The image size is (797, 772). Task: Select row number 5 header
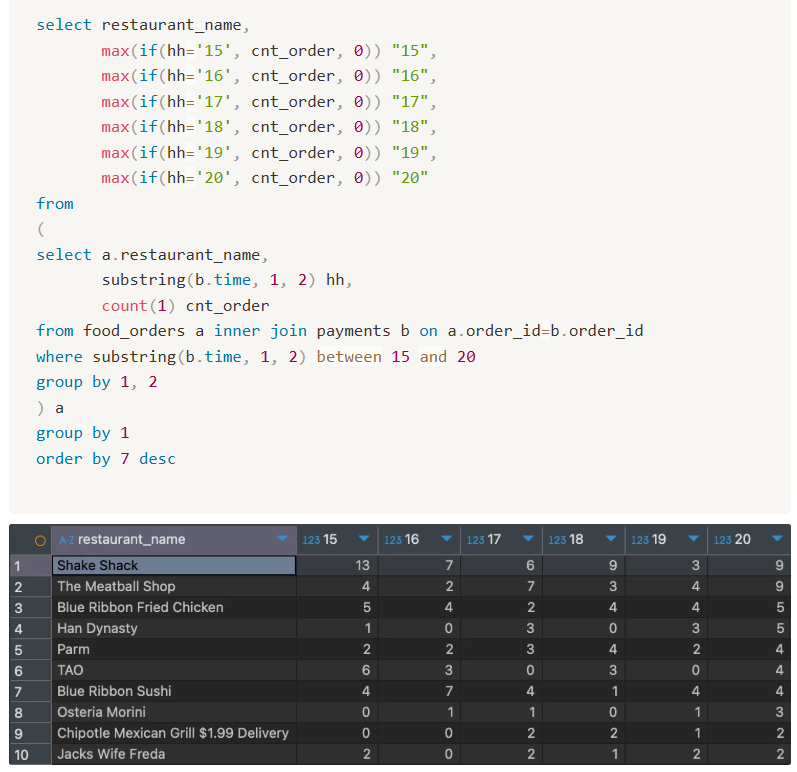click(30, 650)
